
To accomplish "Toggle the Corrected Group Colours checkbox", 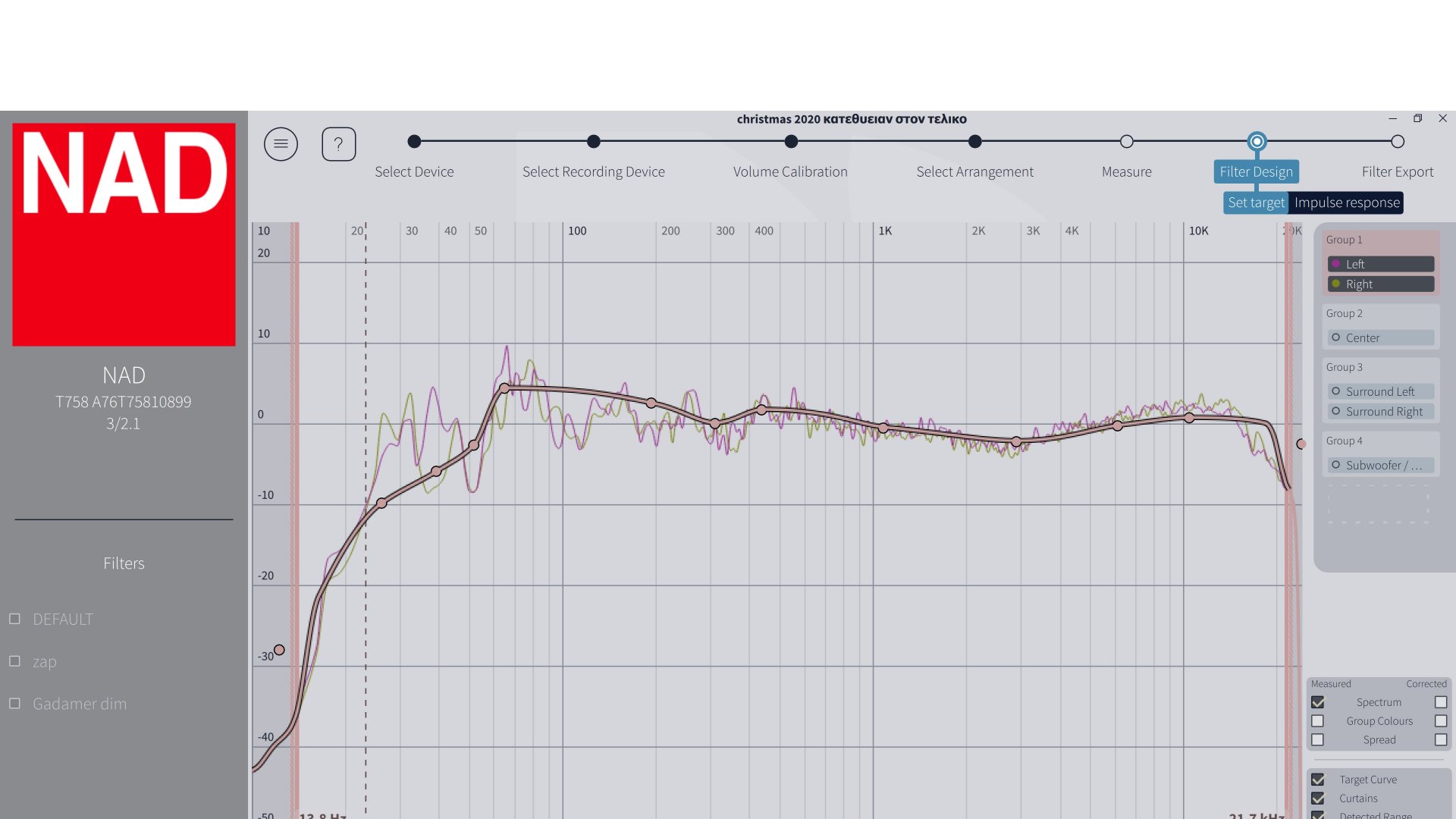I will coord(1441,721).
